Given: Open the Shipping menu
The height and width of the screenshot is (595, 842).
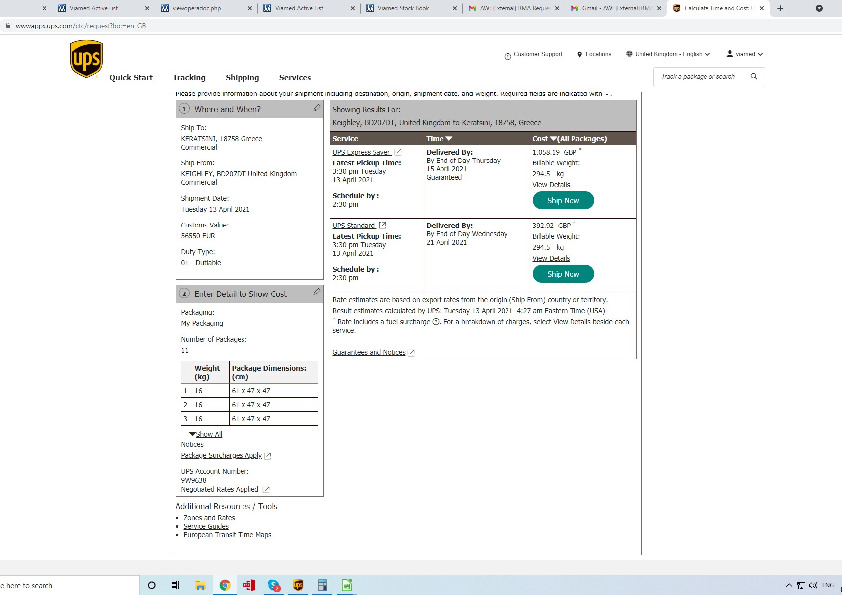Looking at the screenshot, I should point(242,77).
